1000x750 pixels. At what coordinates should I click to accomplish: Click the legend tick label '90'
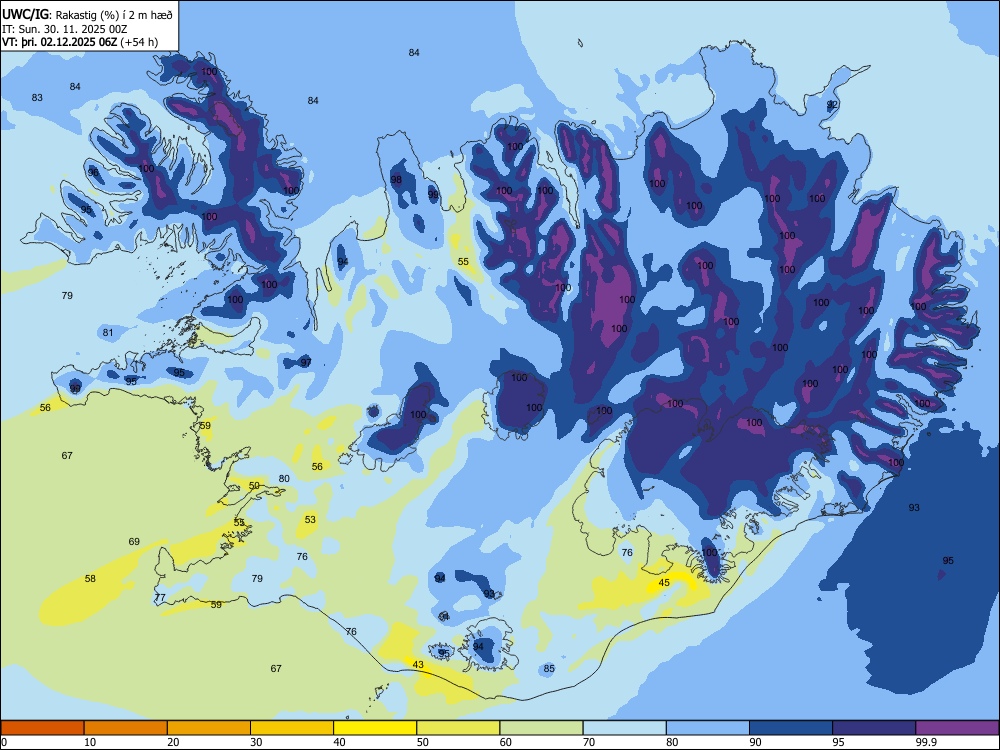pos(755,742)
